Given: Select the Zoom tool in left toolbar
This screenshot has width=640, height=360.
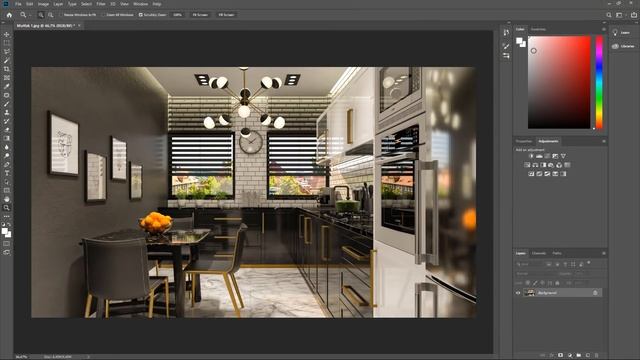Looking at the screenshot, I should pyautogui.click(x=7, y=208).
